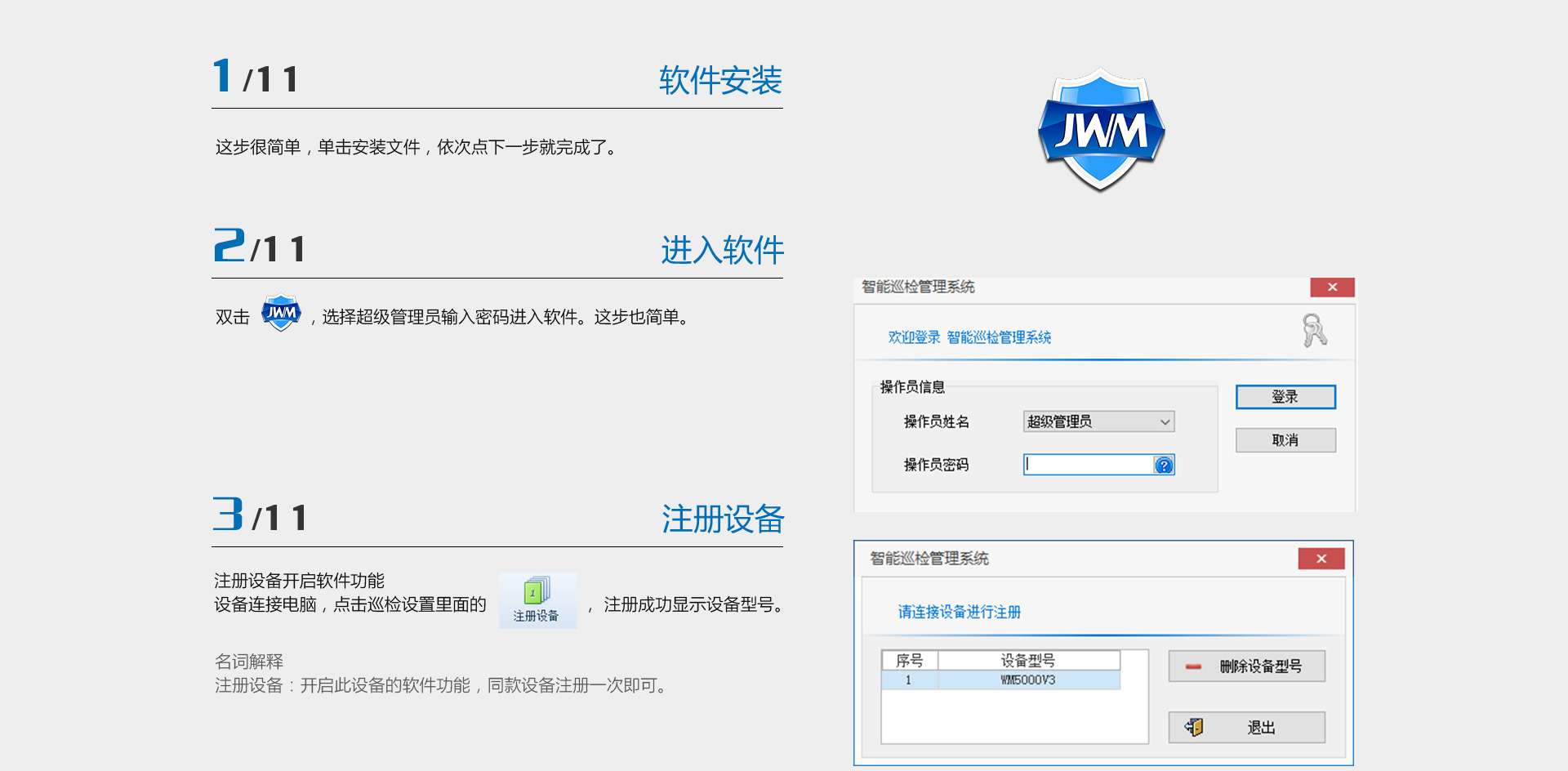1568x771 pixels.
Task: Click the 注册设备 section heading
Action: coord(723,519)
